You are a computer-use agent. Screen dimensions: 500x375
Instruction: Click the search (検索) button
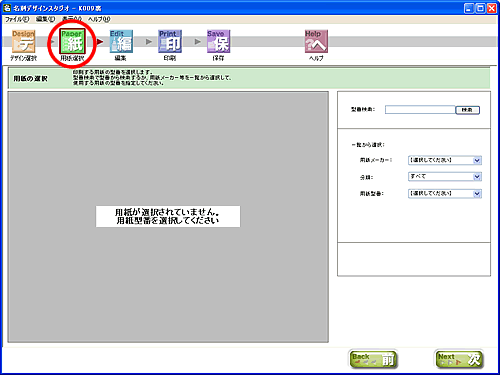[467, 110]
